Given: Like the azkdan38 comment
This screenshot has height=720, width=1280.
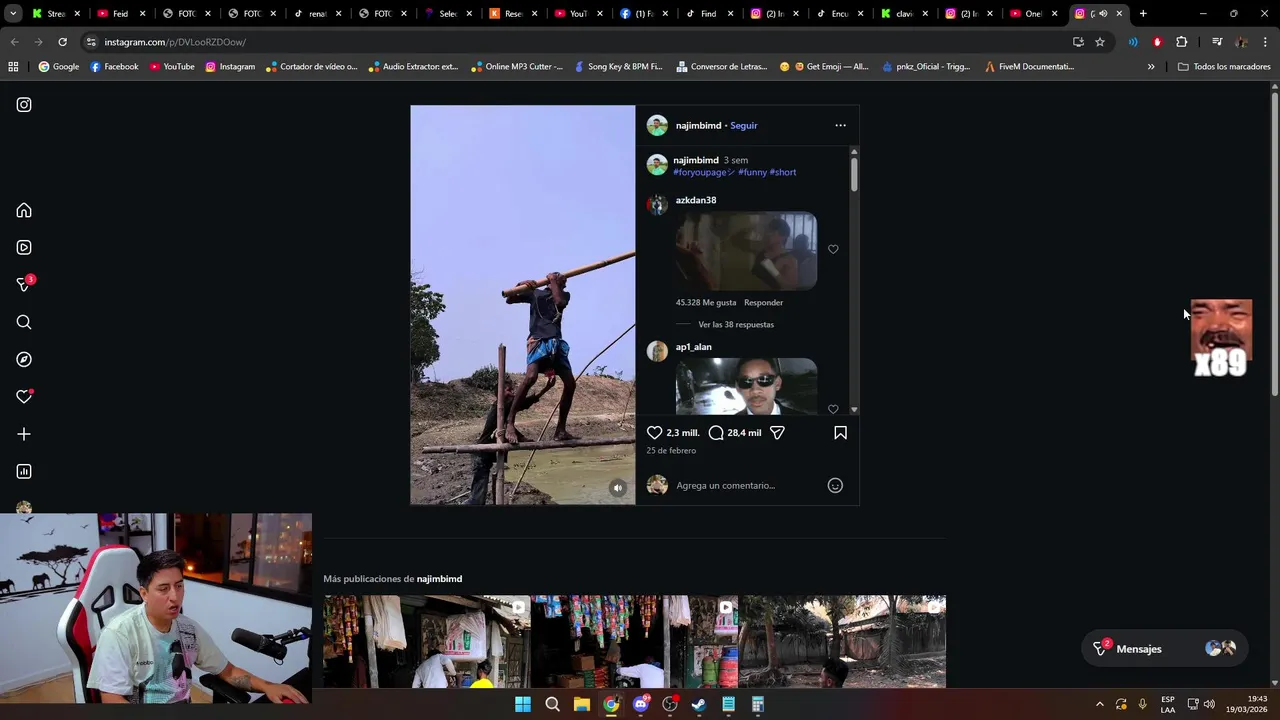Looking at the screenshot, I should (833, 249).
